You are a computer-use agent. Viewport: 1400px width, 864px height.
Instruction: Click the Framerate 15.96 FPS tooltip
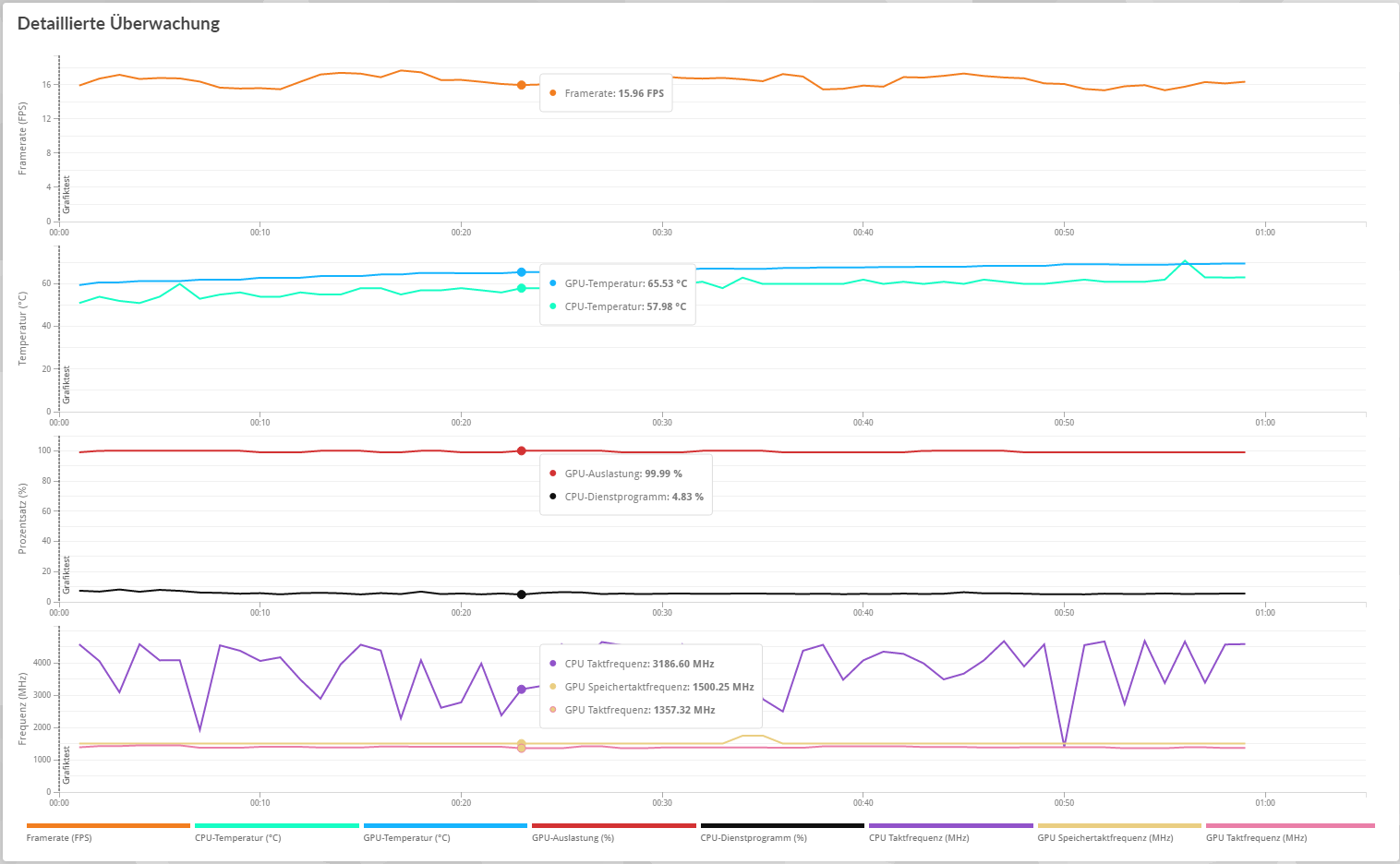(x=606, y=93)
